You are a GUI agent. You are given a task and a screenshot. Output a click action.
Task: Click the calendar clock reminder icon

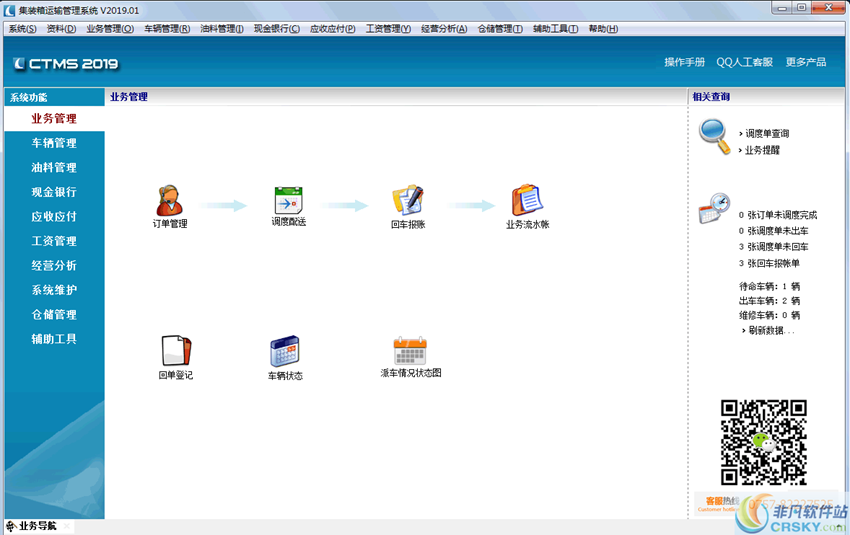[x=714, y=209]
